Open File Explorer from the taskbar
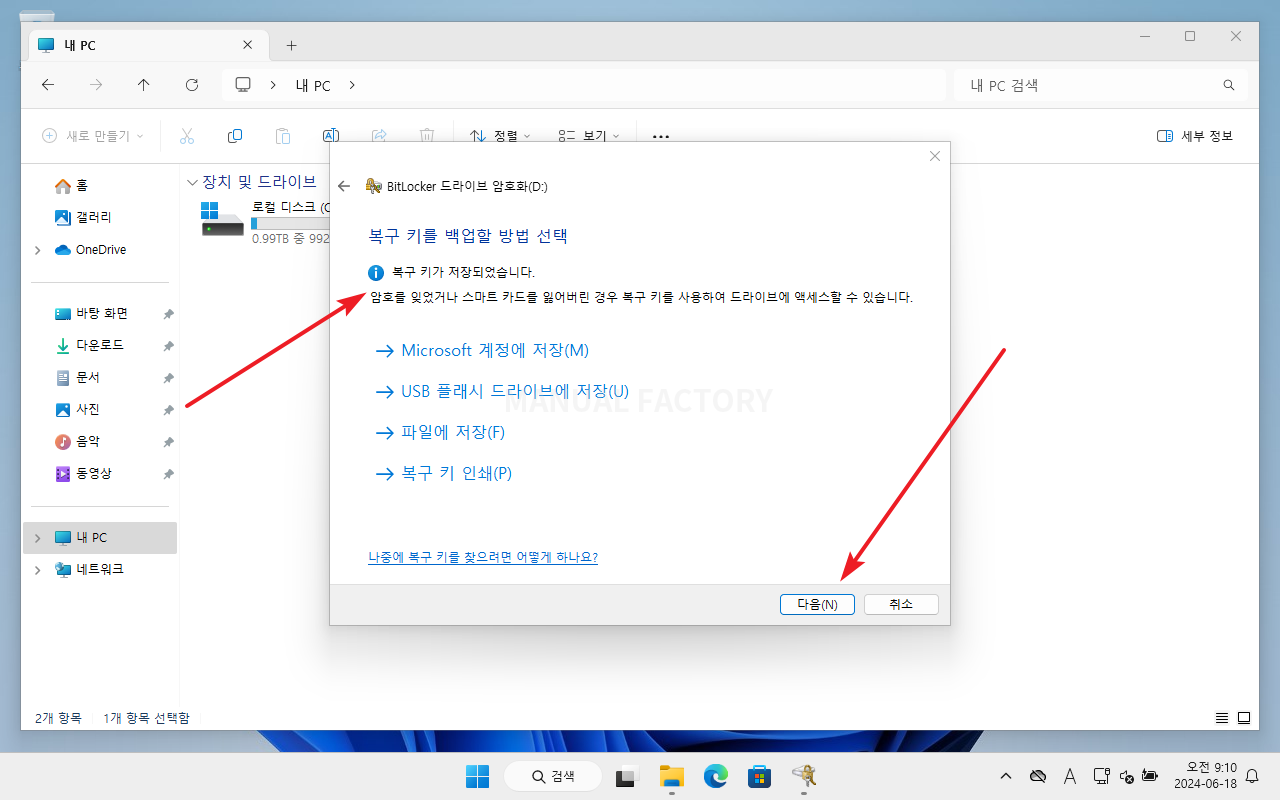 [x=671, y=776]
